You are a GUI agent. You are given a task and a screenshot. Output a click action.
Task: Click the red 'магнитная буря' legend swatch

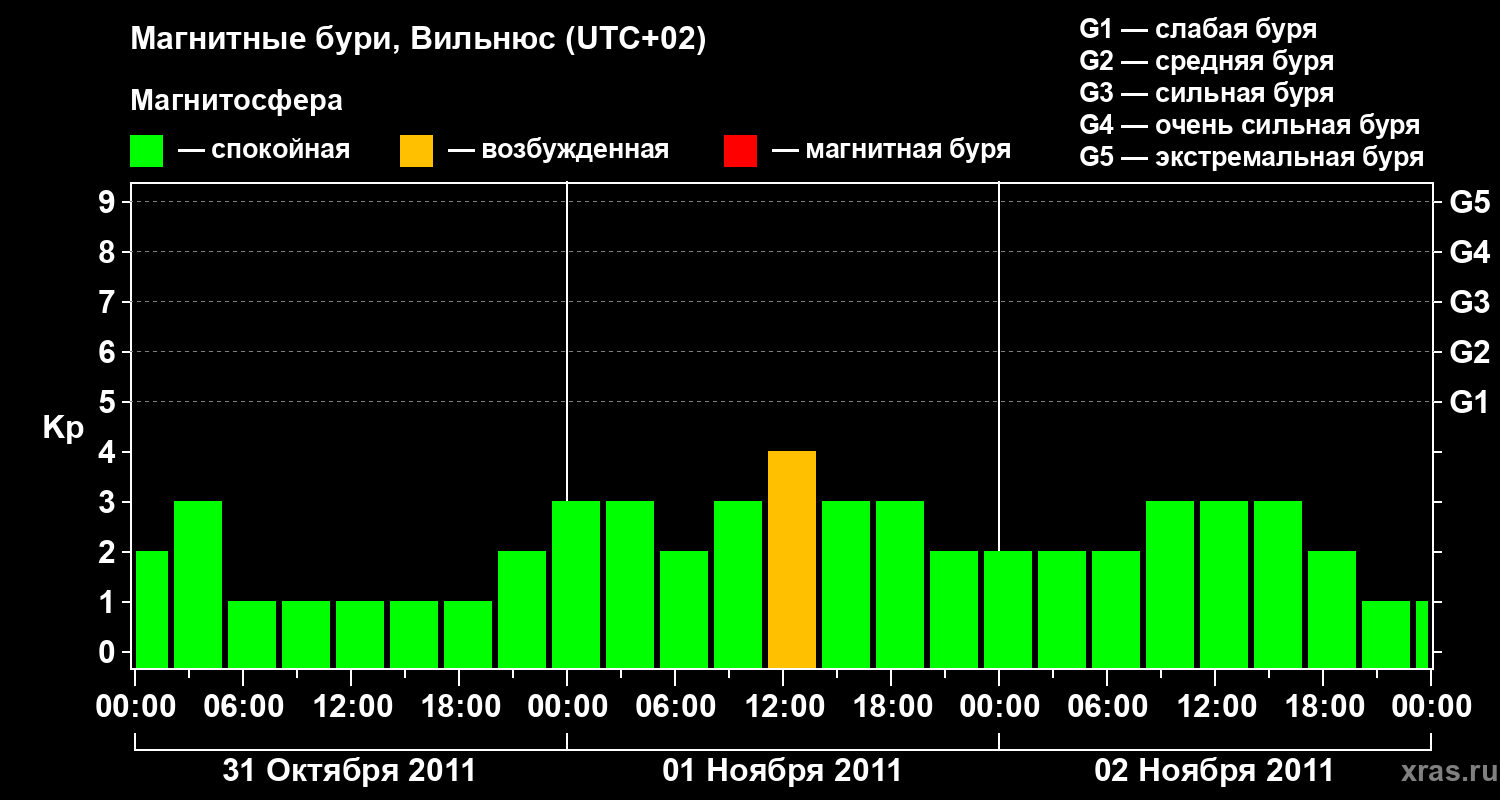(741, 151)
